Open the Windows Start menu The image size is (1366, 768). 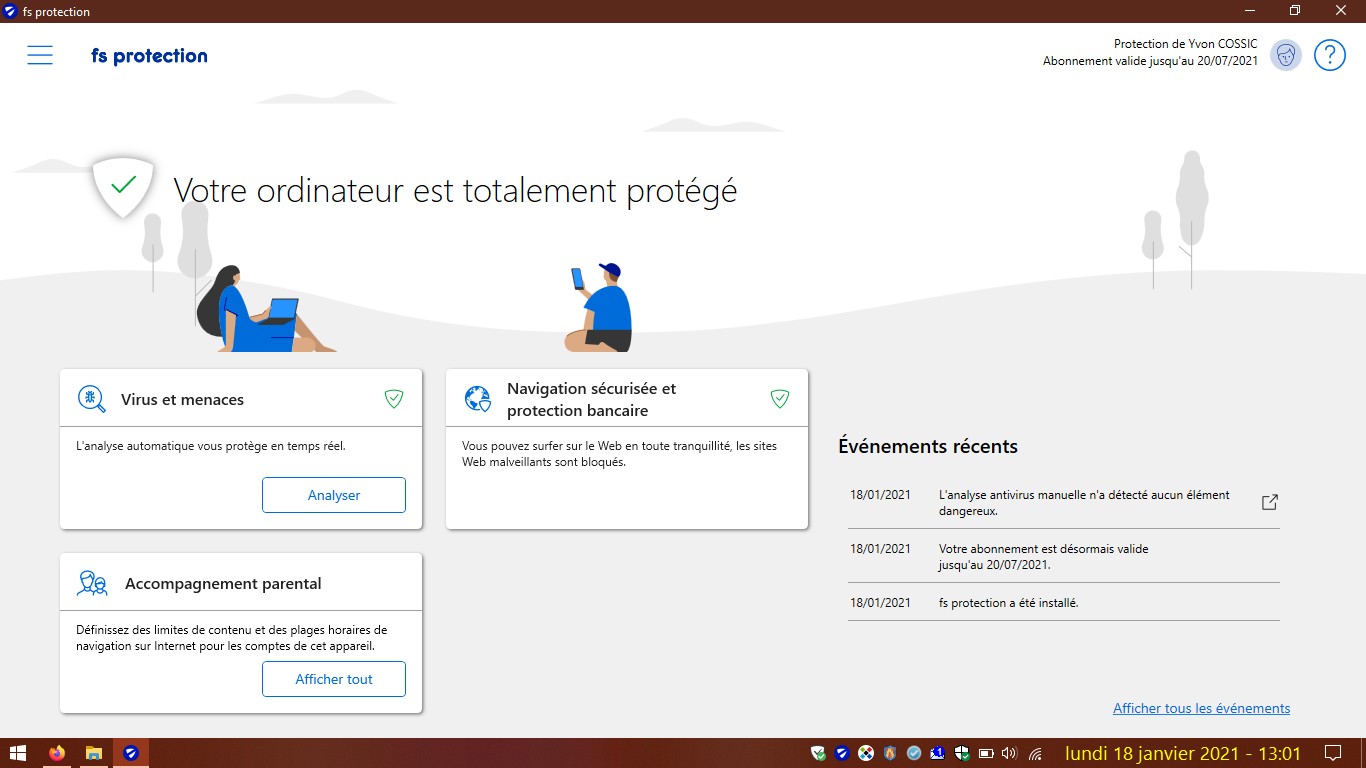tap(18, 753)
